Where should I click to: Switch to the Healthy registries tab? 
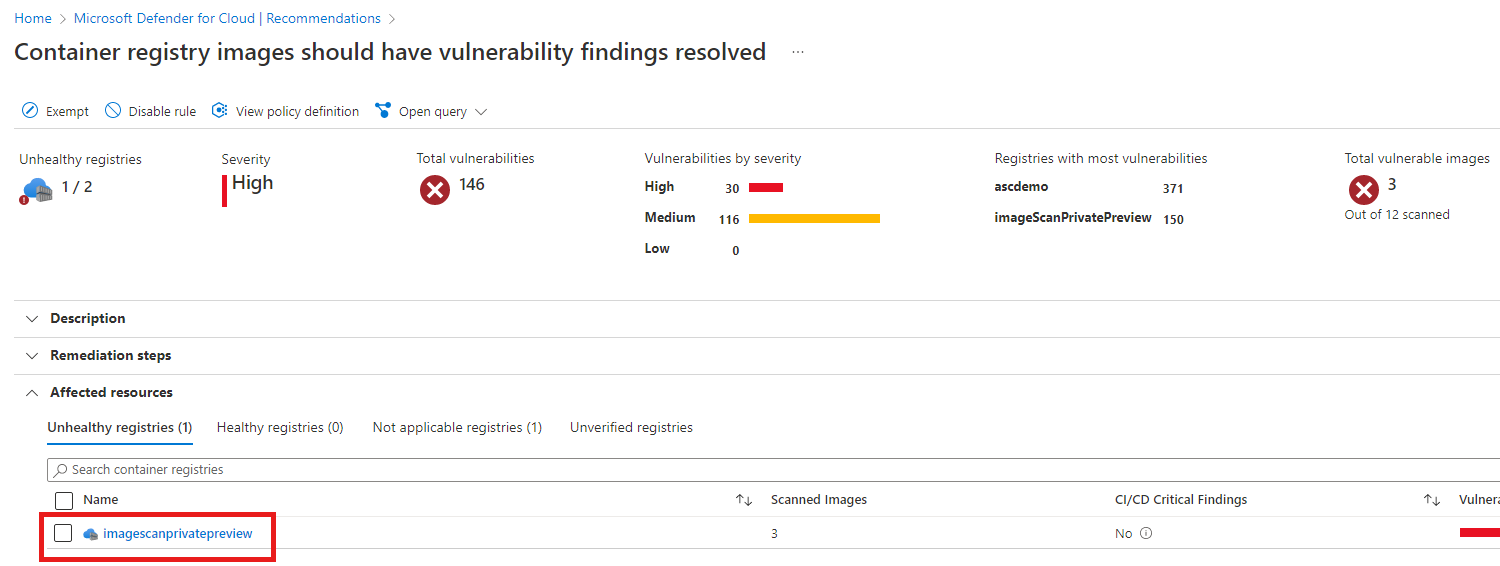(280, 427)
